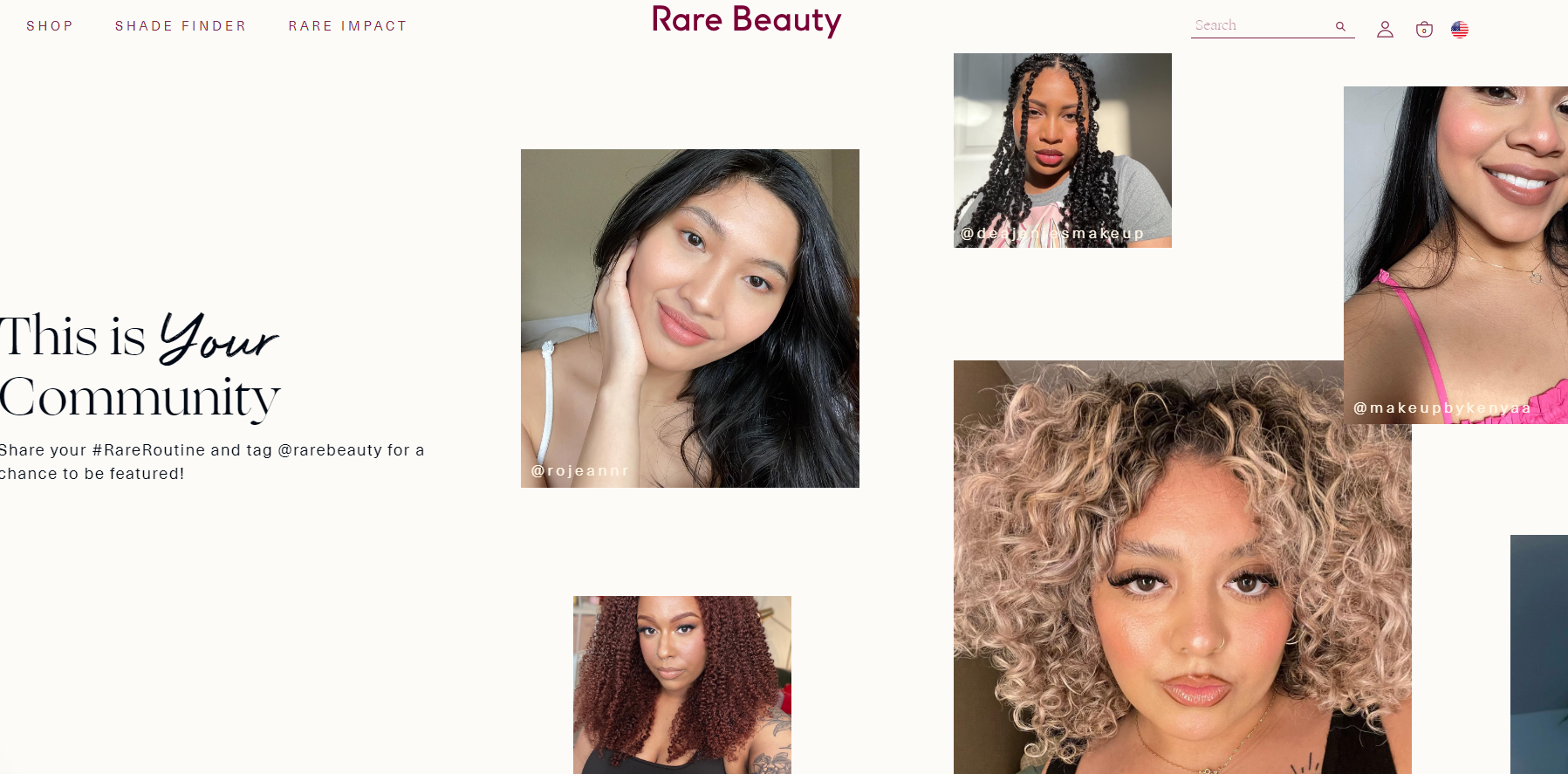Open the shopping bag cart icon
The width and height of the screenshot is (1568, 774).
(1424, 30)
